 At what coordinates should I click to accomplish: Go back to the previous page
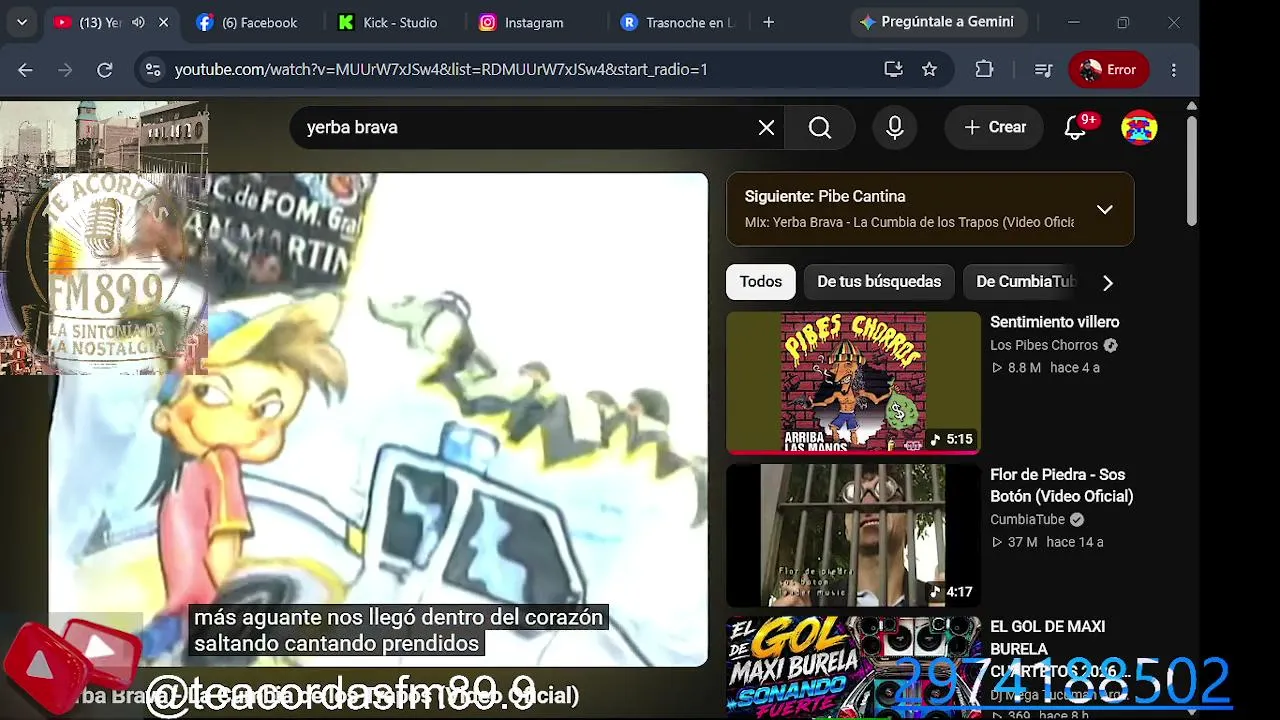[x=25, y=70]
